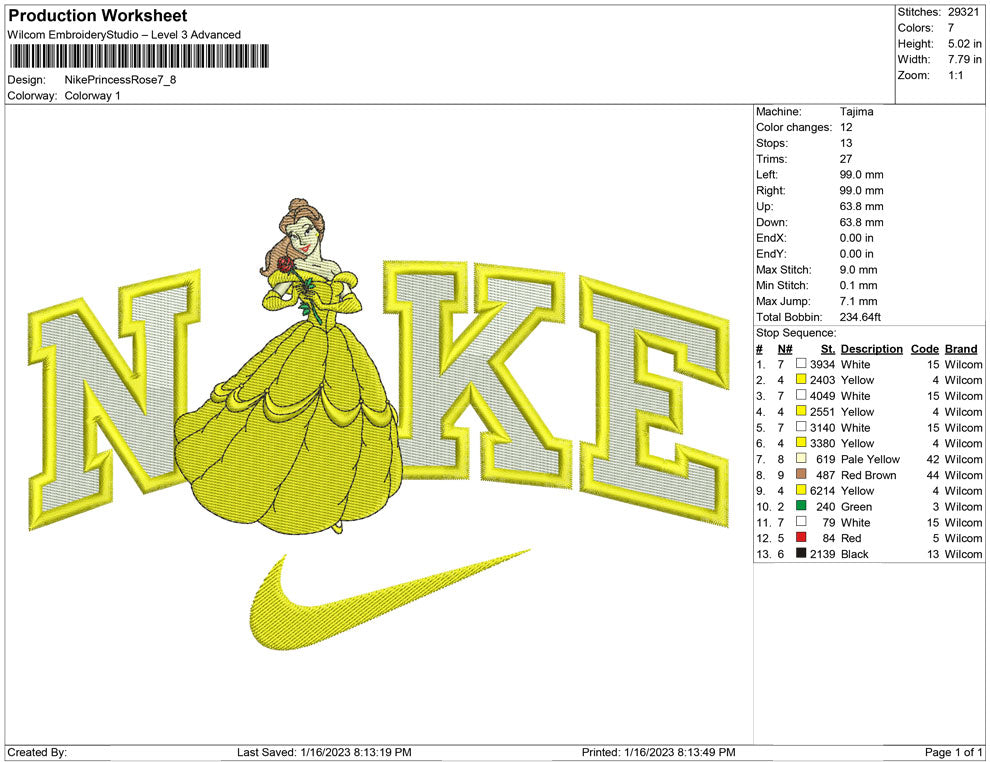Click the Code column header
This screenshot has width=990, height=762.
925,348
